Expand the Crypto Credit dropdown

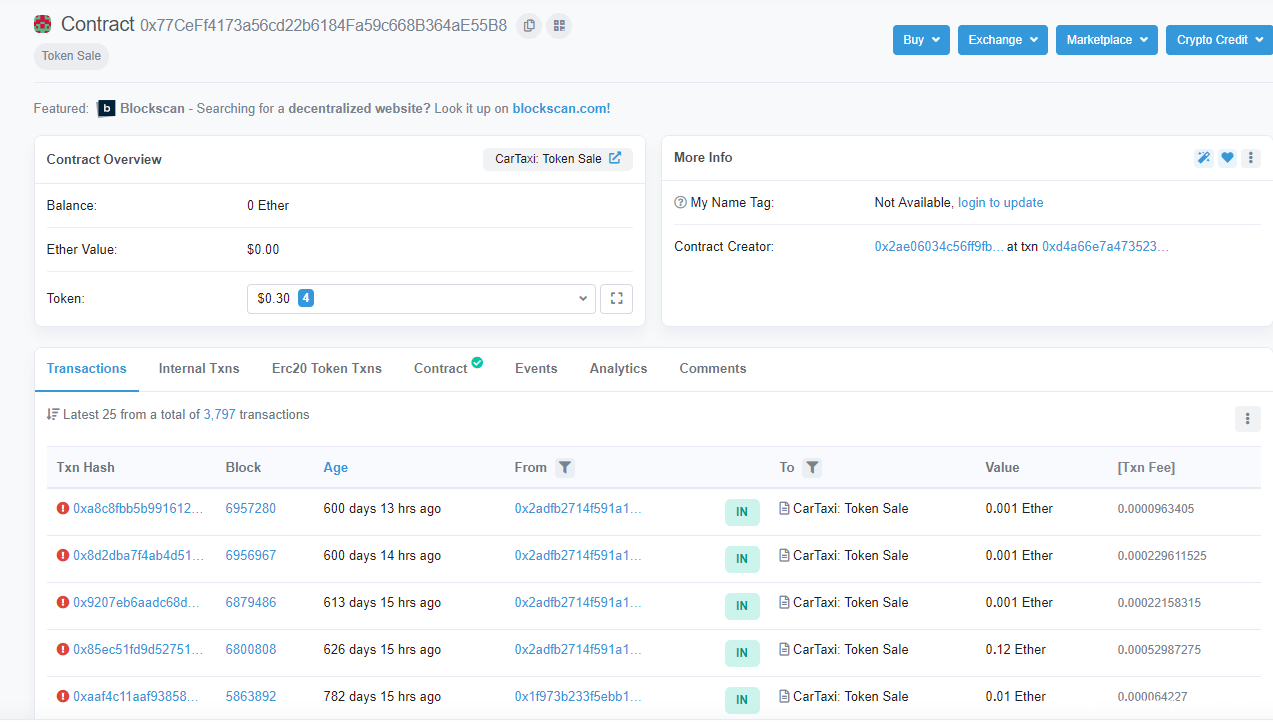point(1218,40)
